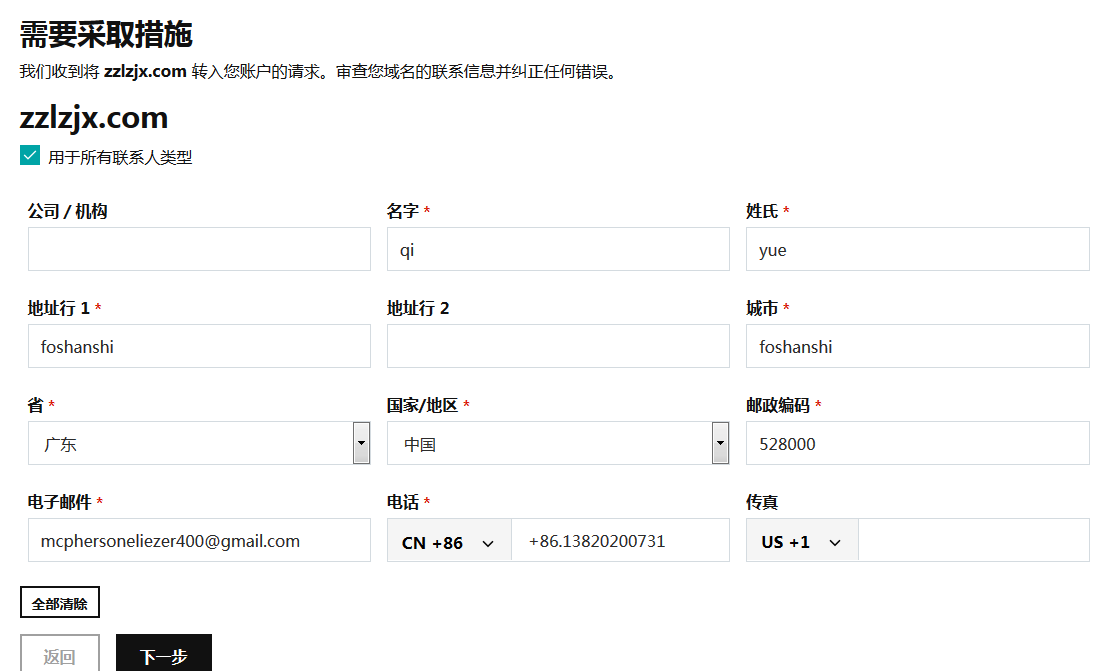The width and height of the screenshot is (1117, 671).
Task: Expand the 国家/地区 dropdown showing 中国
Action: pos(549,443)
